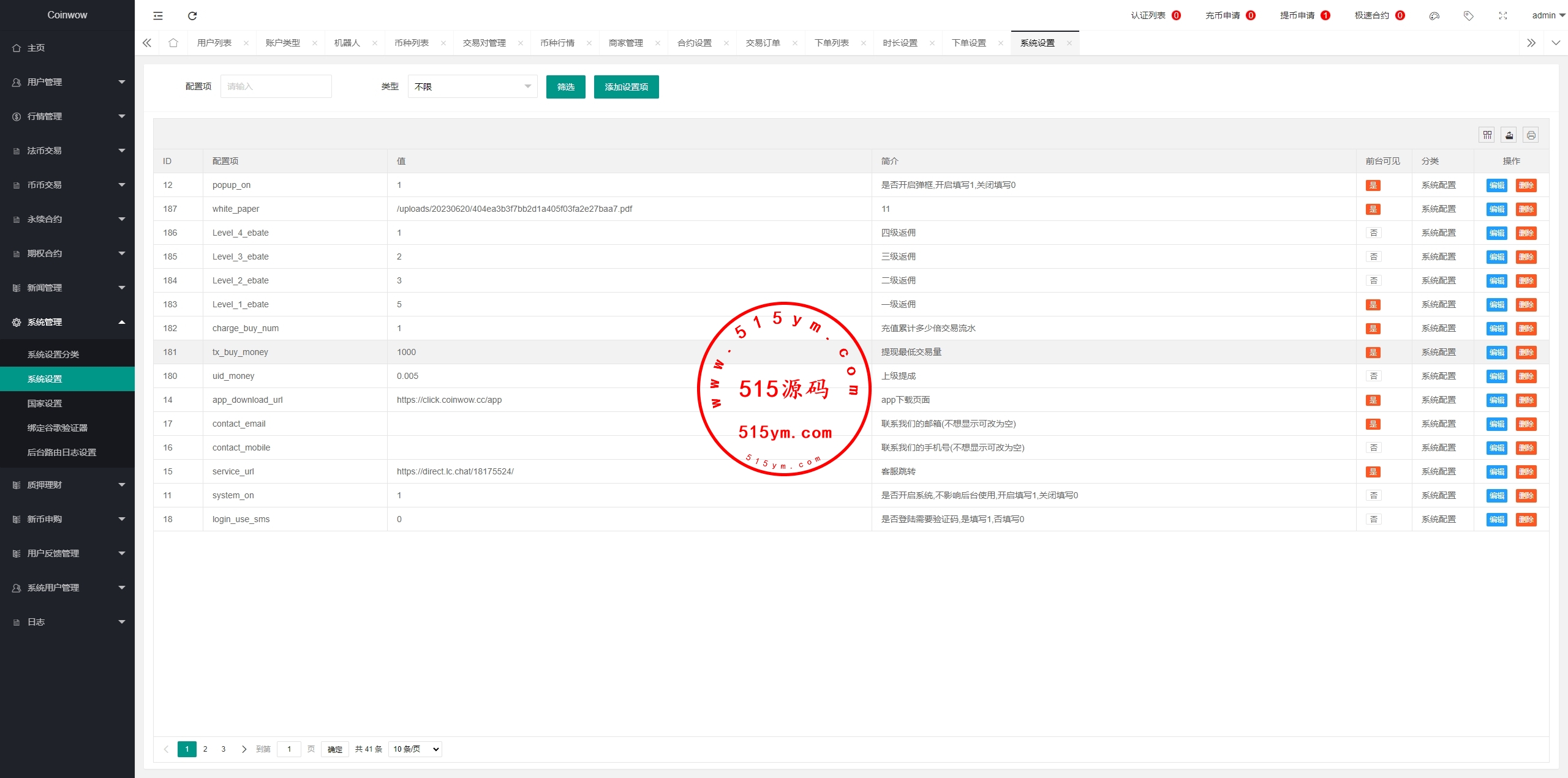Click the 添加设置项 button

(626, 87)
